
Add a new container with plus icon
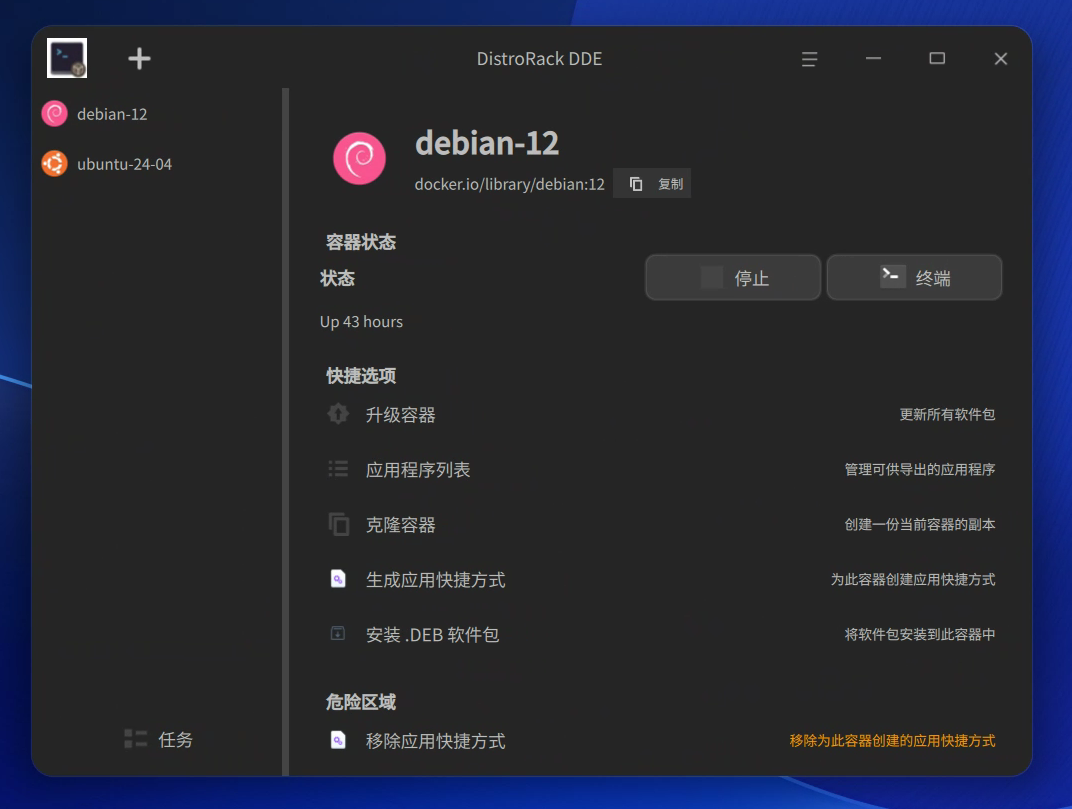click(139, 58)
